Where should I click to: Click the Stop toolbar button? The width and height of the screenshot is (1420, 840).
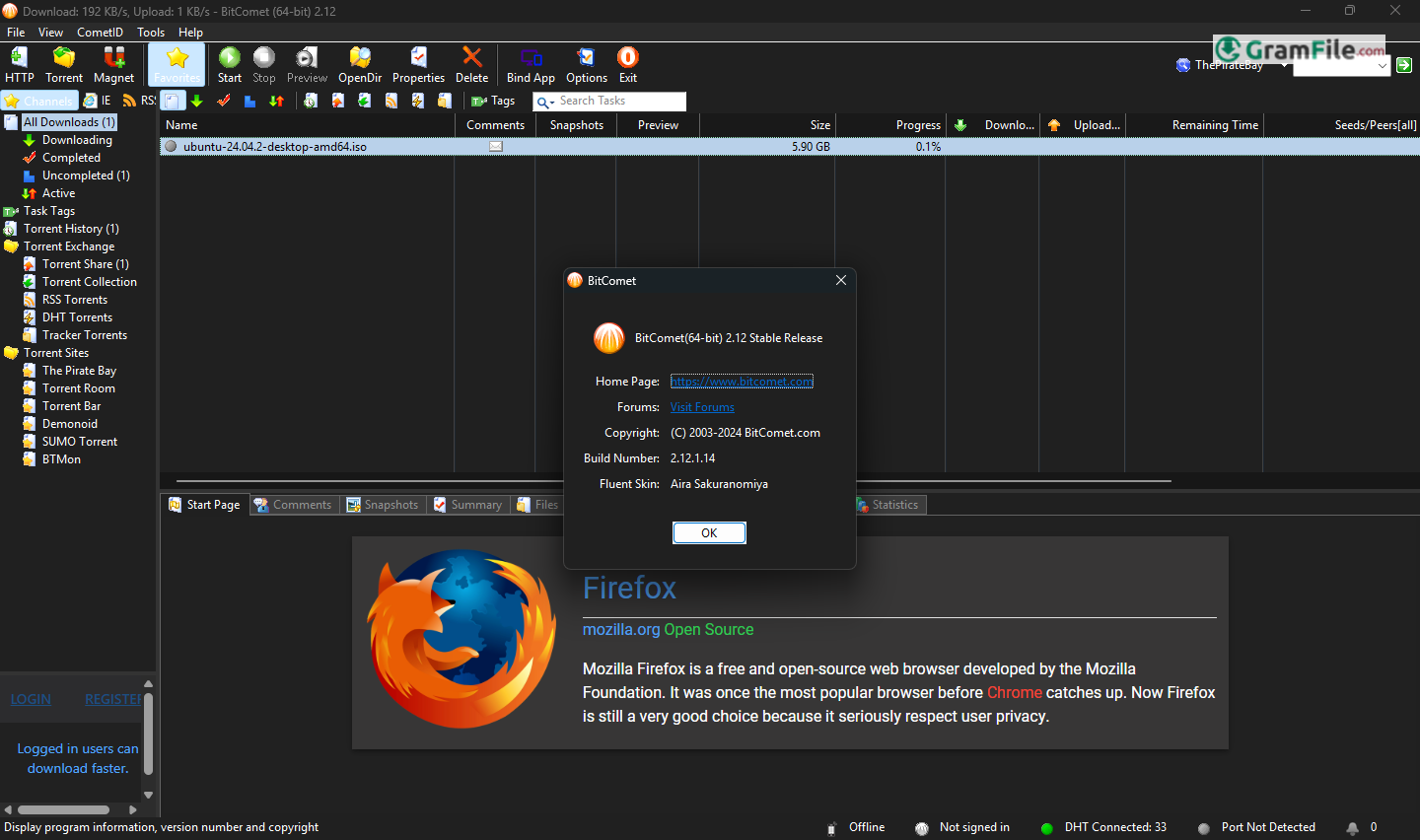coord(264,65)
